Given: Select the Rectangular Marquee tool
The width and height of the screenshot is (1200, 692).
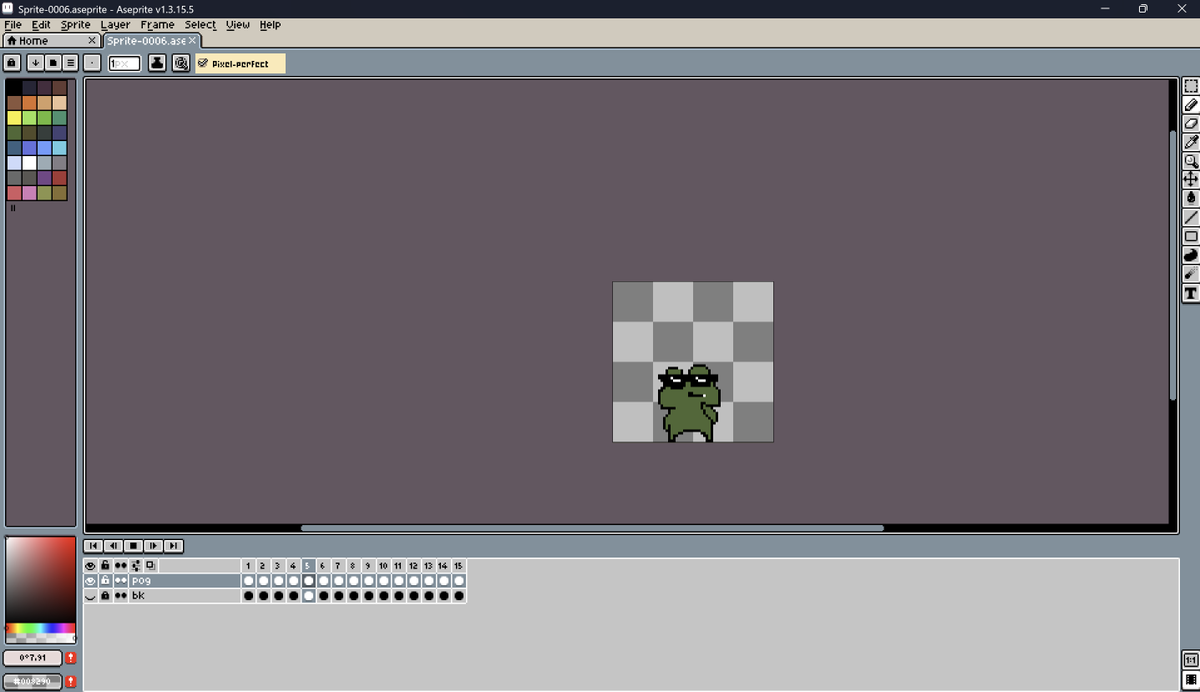Looking at the screenshot, I should [x=1190, y=86].
